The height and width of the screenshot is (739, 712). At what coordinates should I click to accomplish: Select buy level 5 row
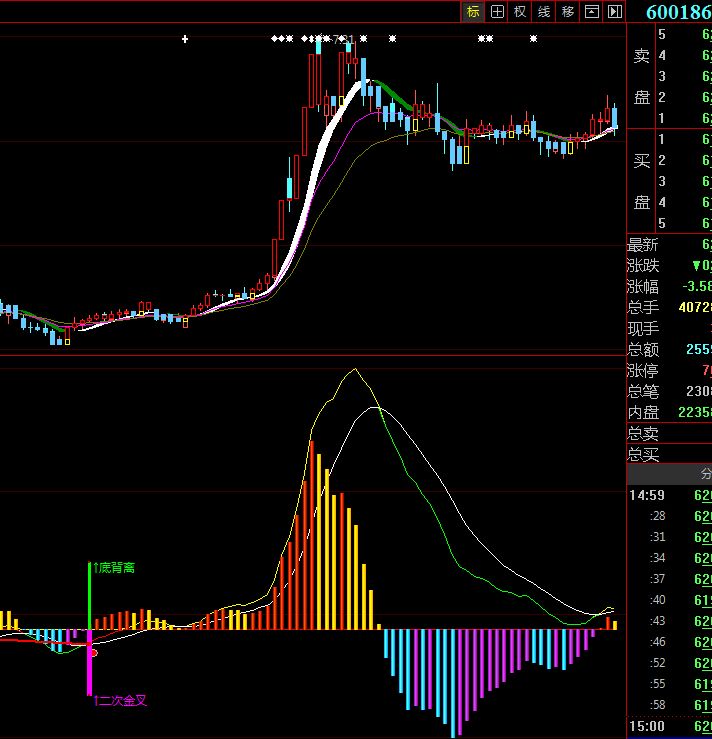684,223
